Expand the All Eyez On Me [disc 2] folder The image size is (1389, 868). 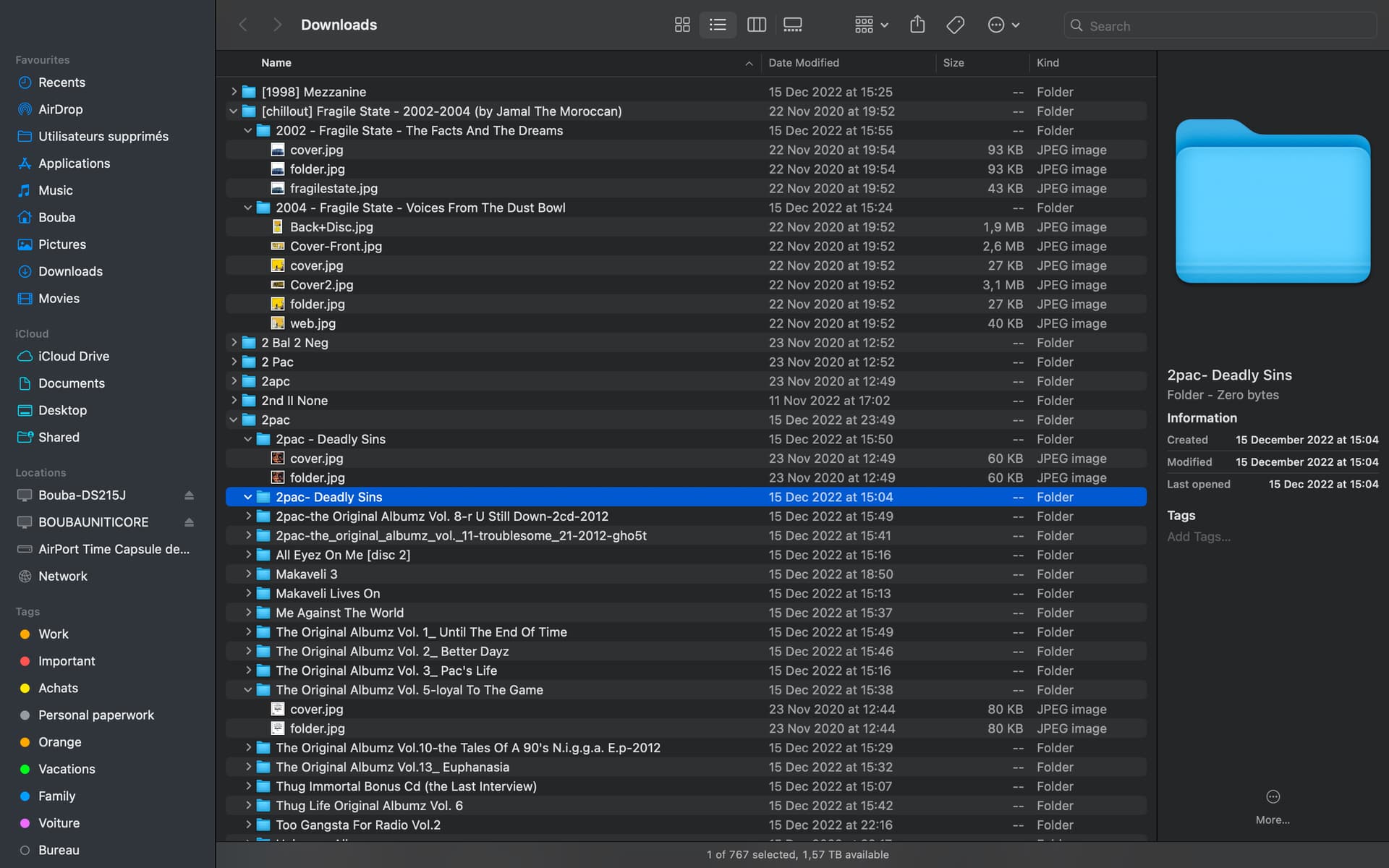(x=248, y=555)
